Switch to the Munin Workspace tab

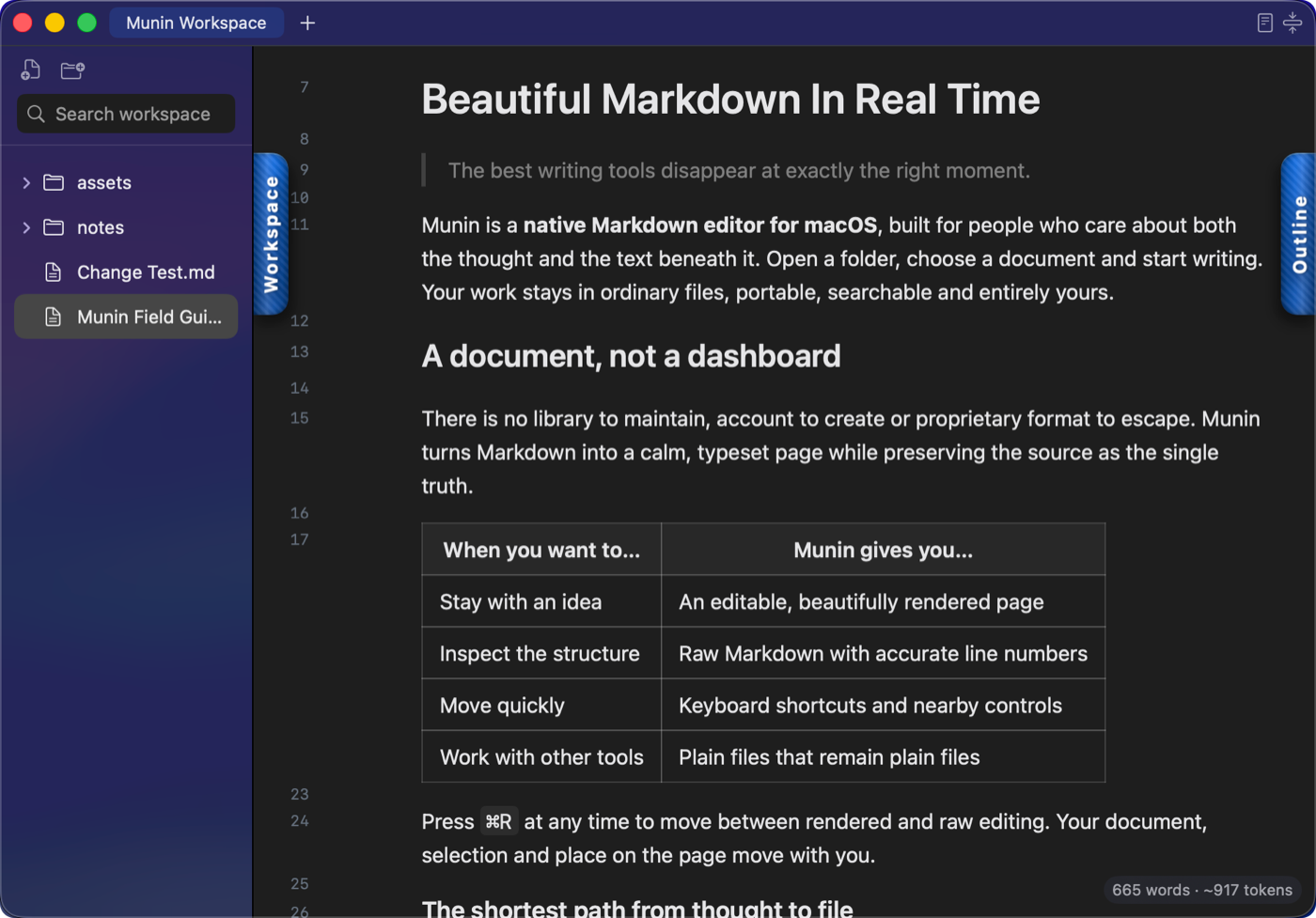coord(196,23)
